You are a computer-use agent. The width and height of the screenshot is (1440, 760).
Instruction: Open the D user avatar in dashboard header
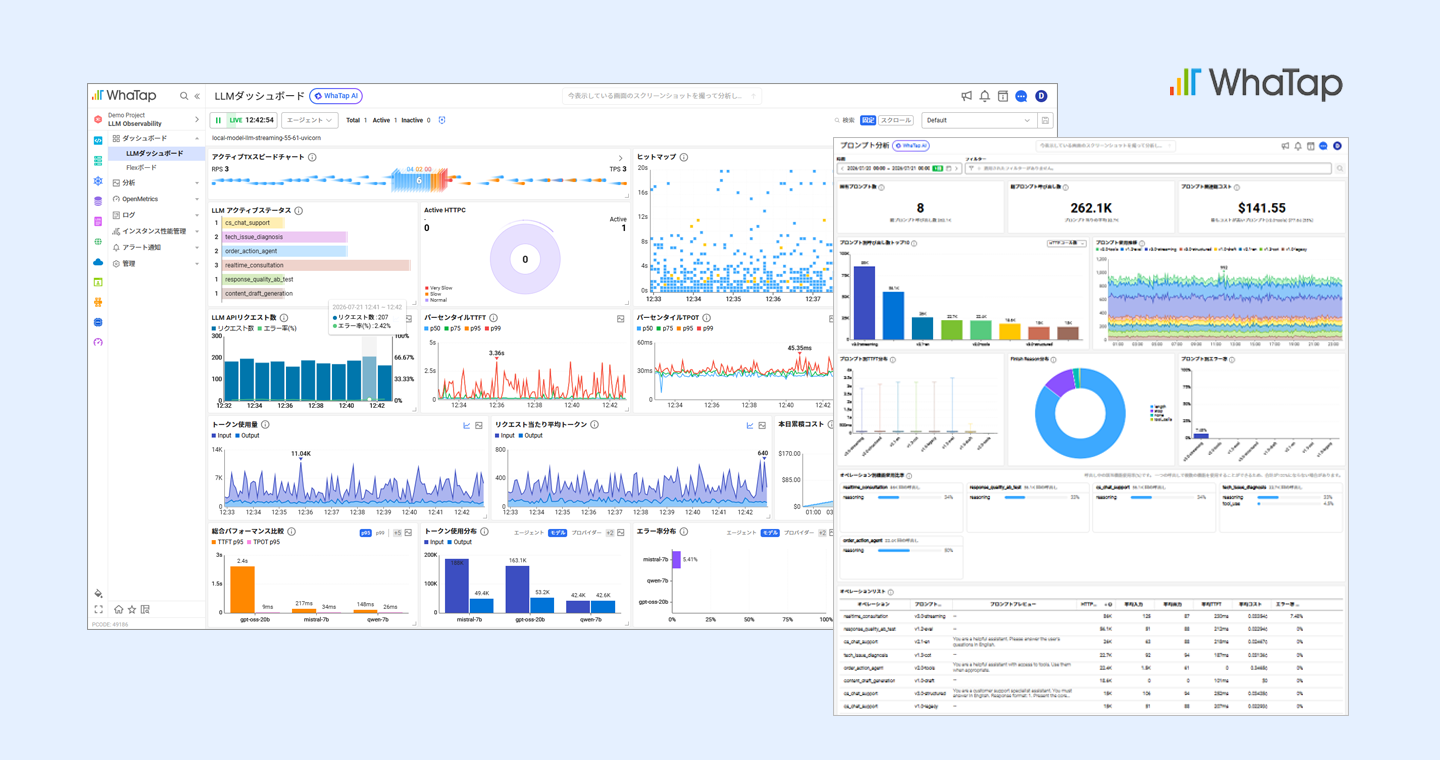pyautogui.click(x=1041, y=96)
